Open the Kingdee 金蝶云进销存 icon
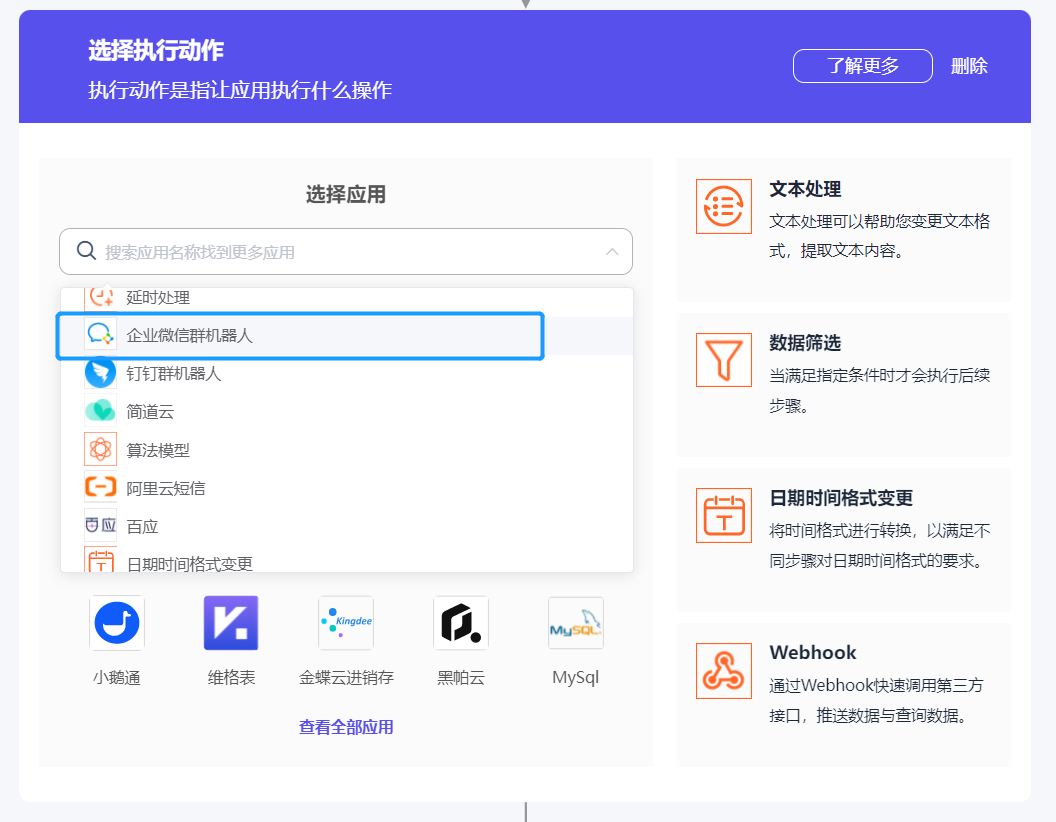1056x822 pixels. [346, 623]
